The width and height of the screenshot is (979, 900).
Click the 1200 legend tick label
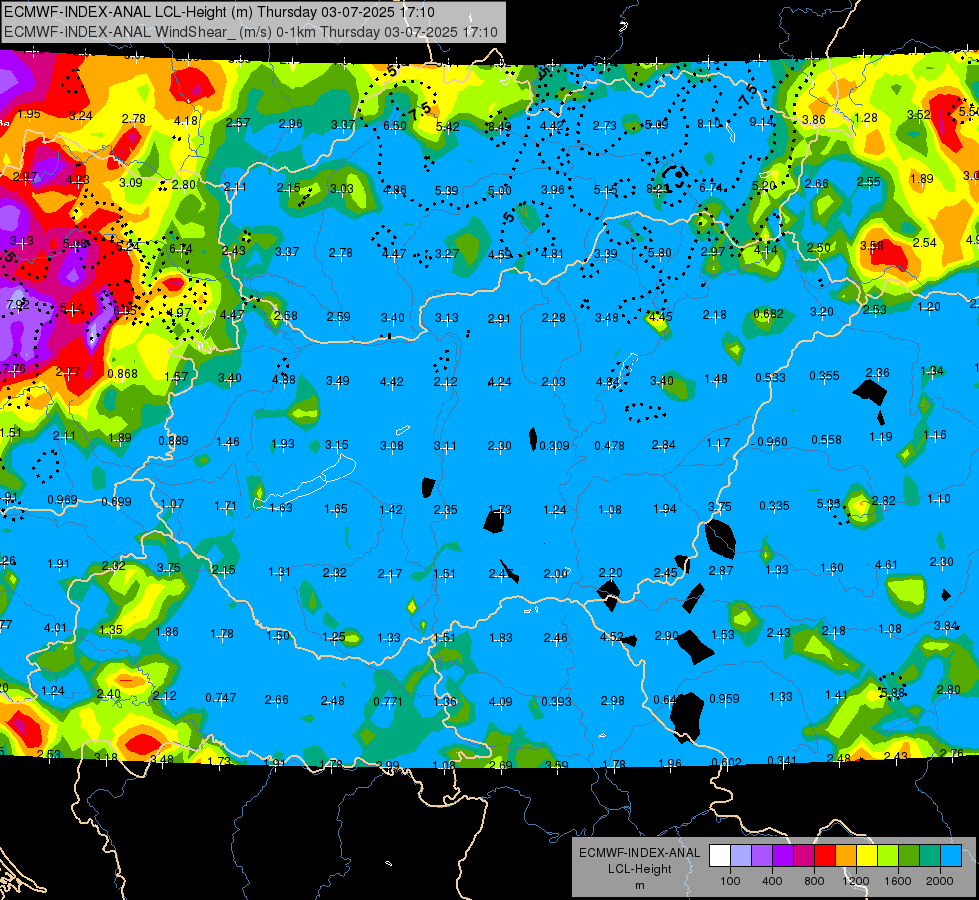click(x=855, y=881)
